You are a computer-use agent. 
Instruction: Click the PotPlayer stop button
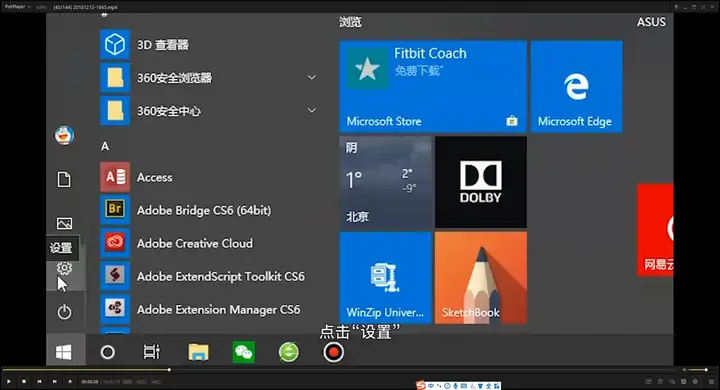click(24, 381)
